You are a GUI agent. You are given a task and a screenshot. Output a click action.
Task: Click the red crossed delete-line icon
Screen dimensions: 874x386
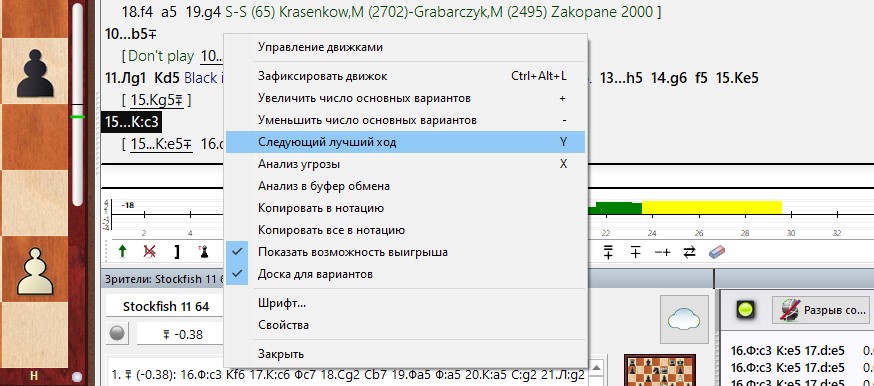(x=149, y=252)
